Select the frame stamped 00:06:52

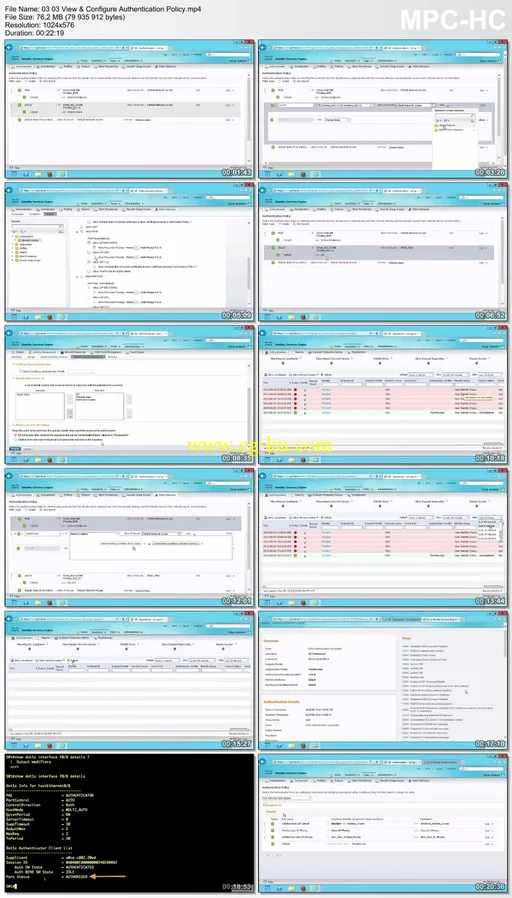coord(383,252)
